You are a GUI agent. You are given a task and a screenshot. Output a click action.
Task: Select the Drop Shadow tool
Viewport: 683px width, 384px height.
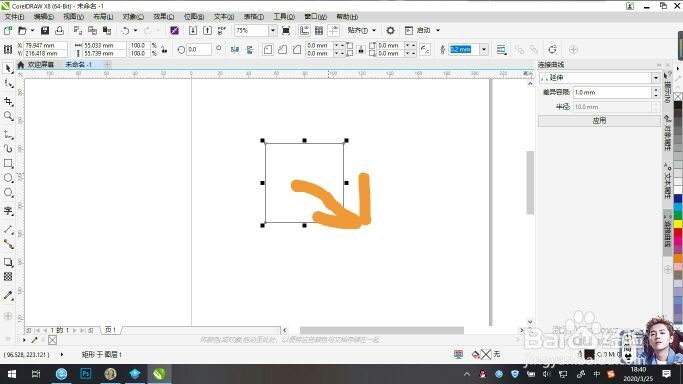point(8,262)
